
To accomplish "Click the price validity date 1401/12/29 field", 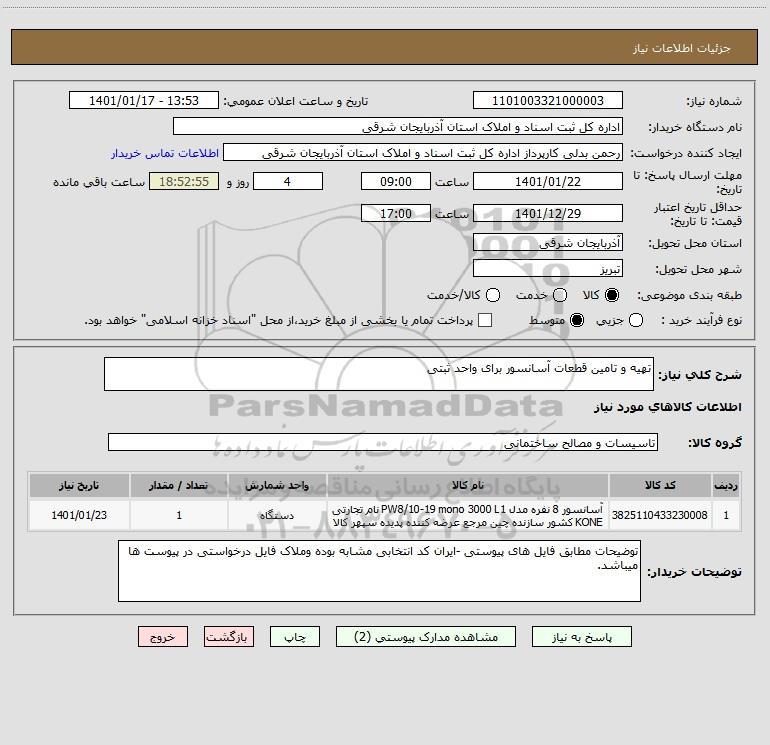I will (x=548, y=213).
